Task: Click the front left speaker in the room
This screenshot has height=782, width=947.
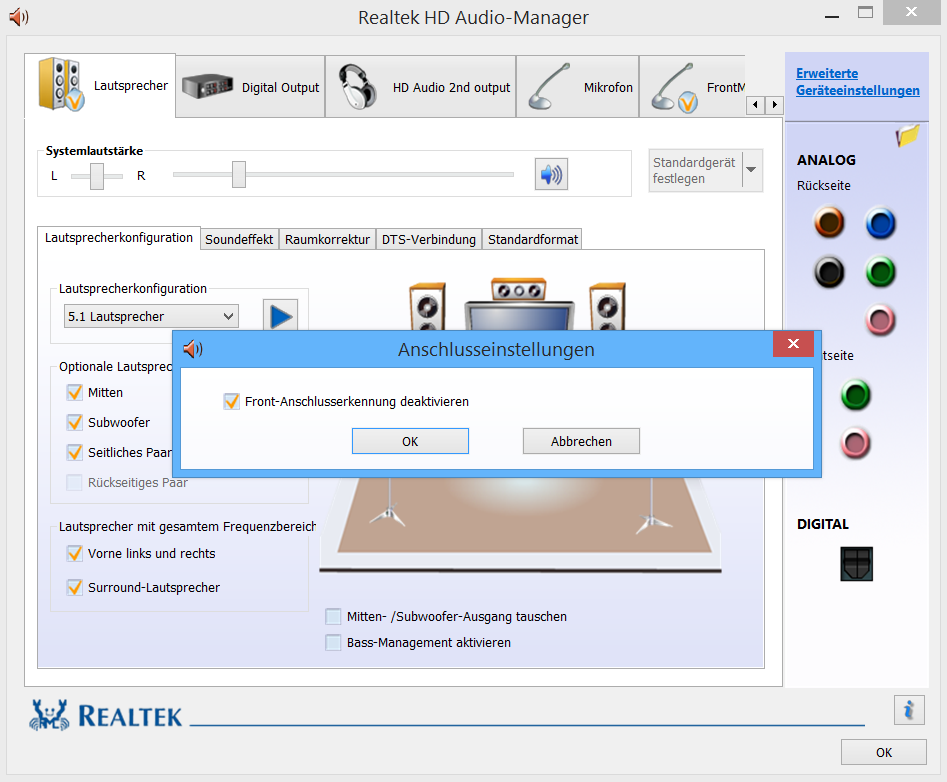Action: [x=428, y=306]
